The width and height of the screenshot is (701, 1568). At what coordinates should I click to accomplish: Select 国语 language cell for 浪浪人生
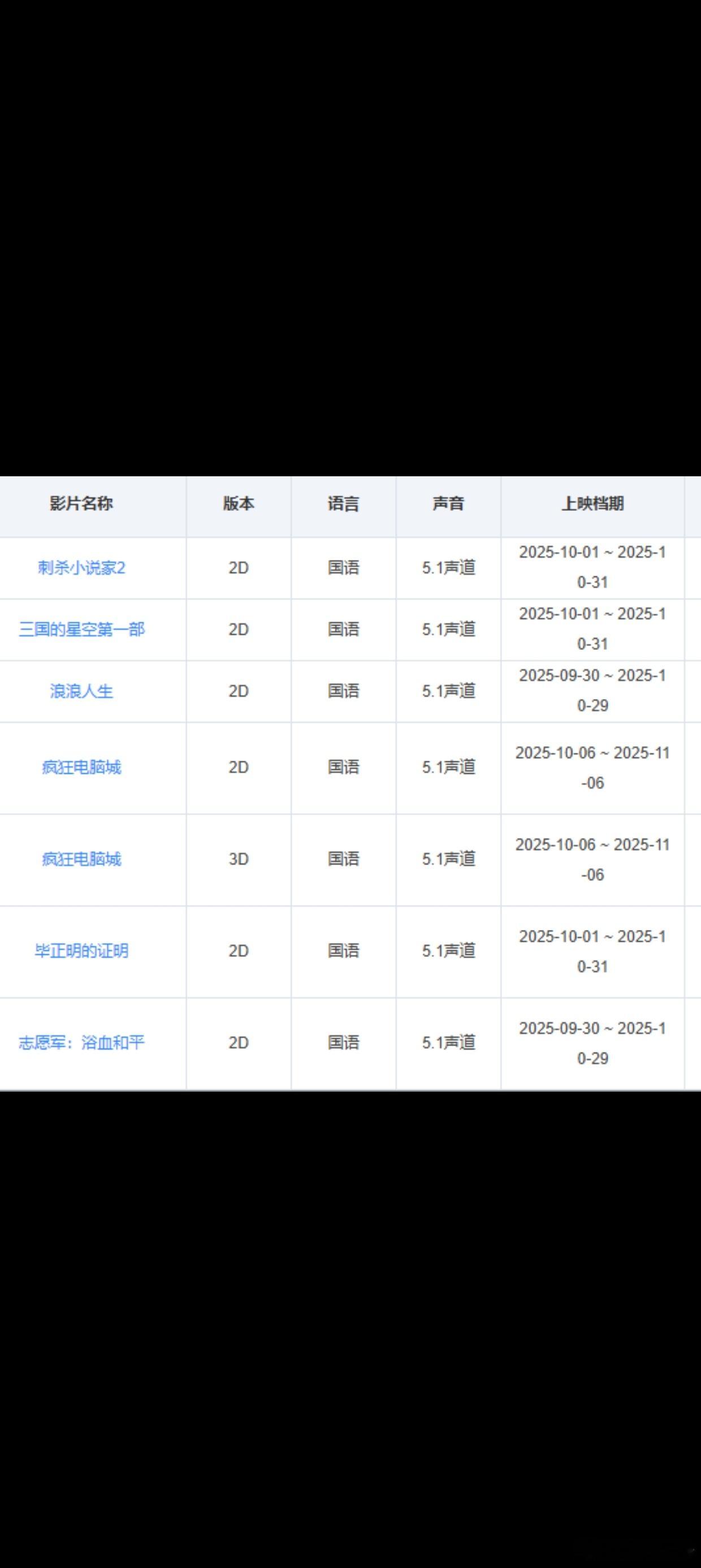[343, 691]
